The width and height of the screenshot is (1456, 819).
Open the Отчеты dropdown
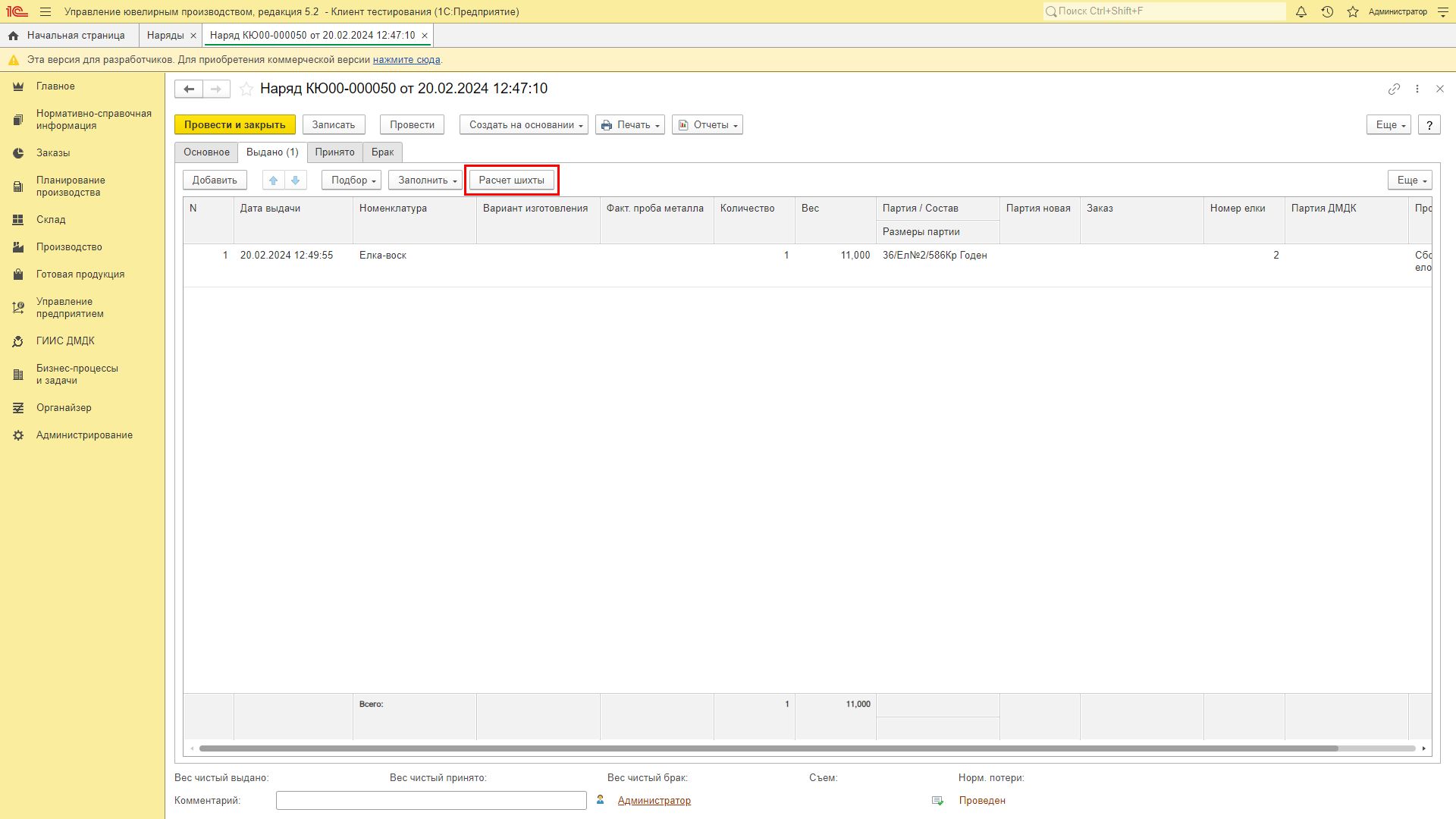click(708, 125)
